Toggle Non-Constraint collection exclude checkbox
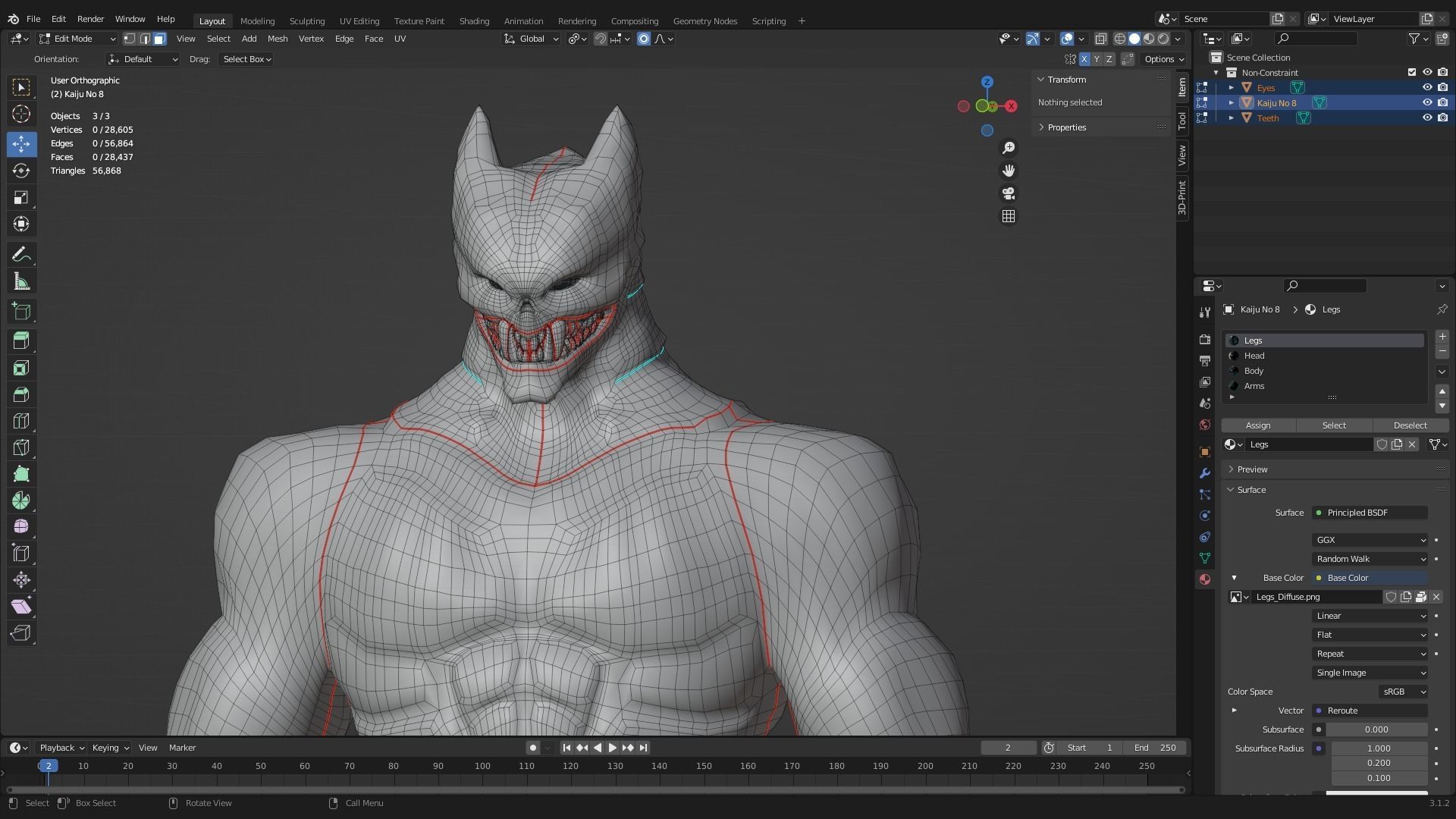The image size is (1456, 819). click(x=1412, y=72)
